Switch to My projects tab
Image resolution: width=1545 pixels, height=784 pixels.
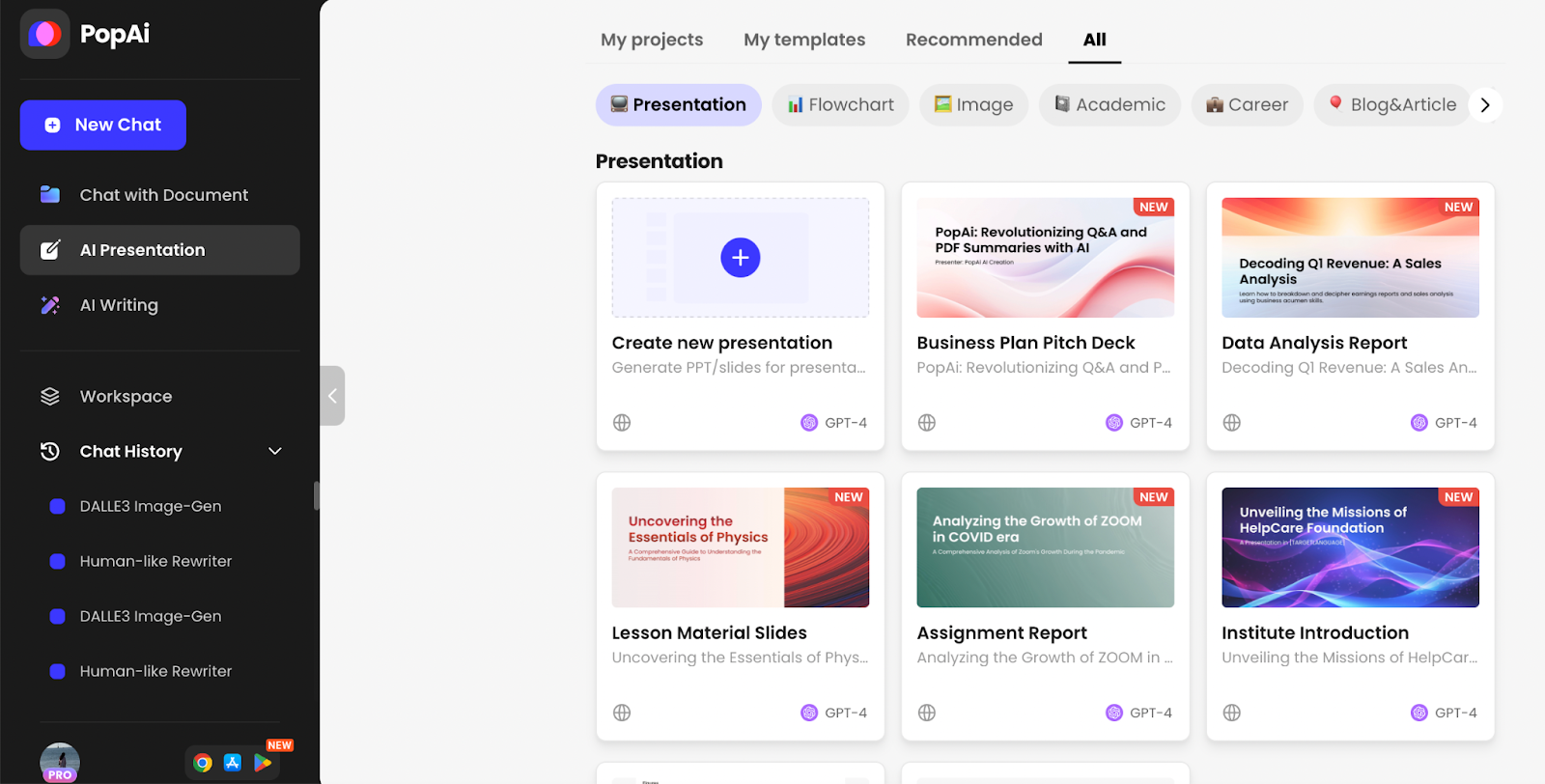652,40
